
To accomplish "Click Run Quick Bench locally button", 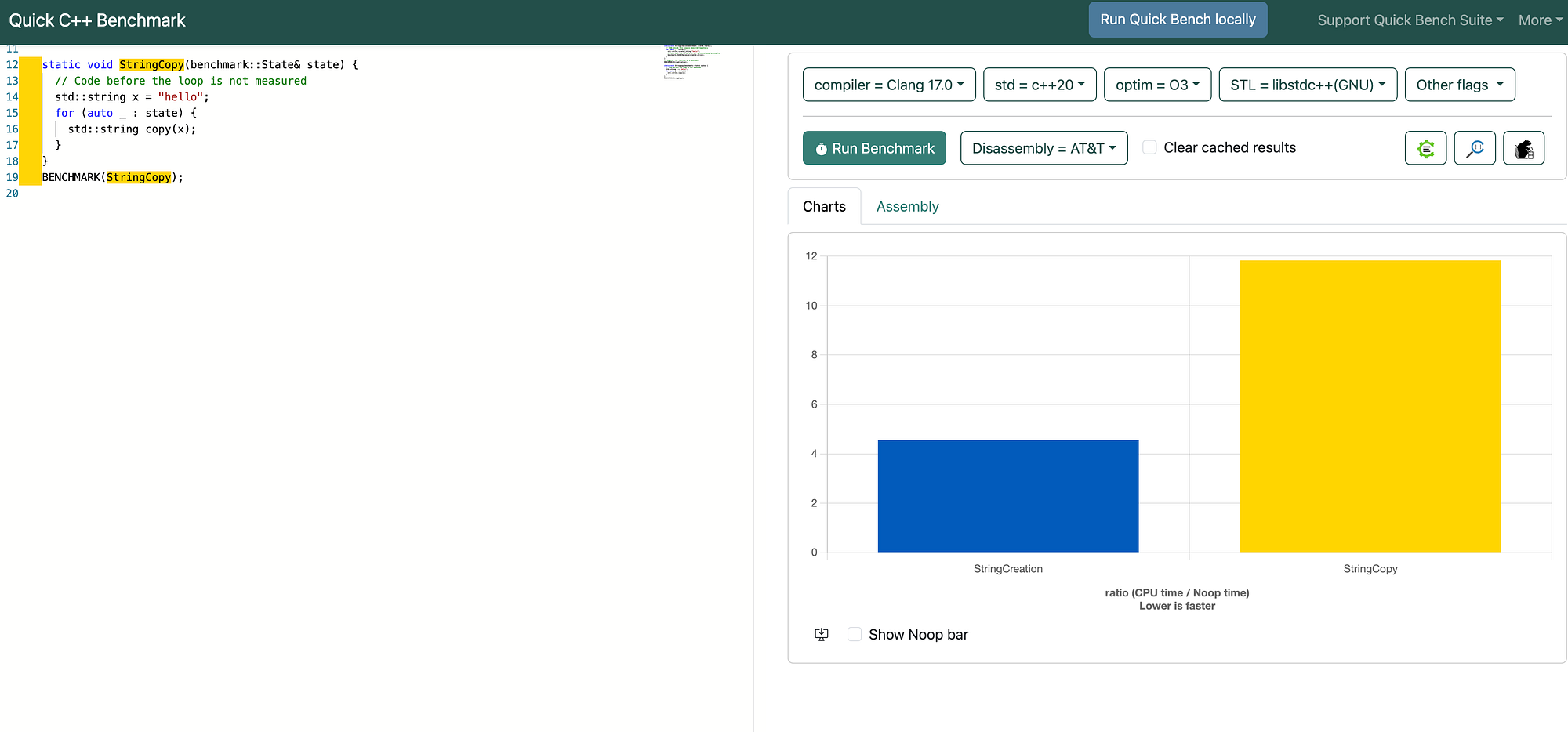I will point(1178,20).
